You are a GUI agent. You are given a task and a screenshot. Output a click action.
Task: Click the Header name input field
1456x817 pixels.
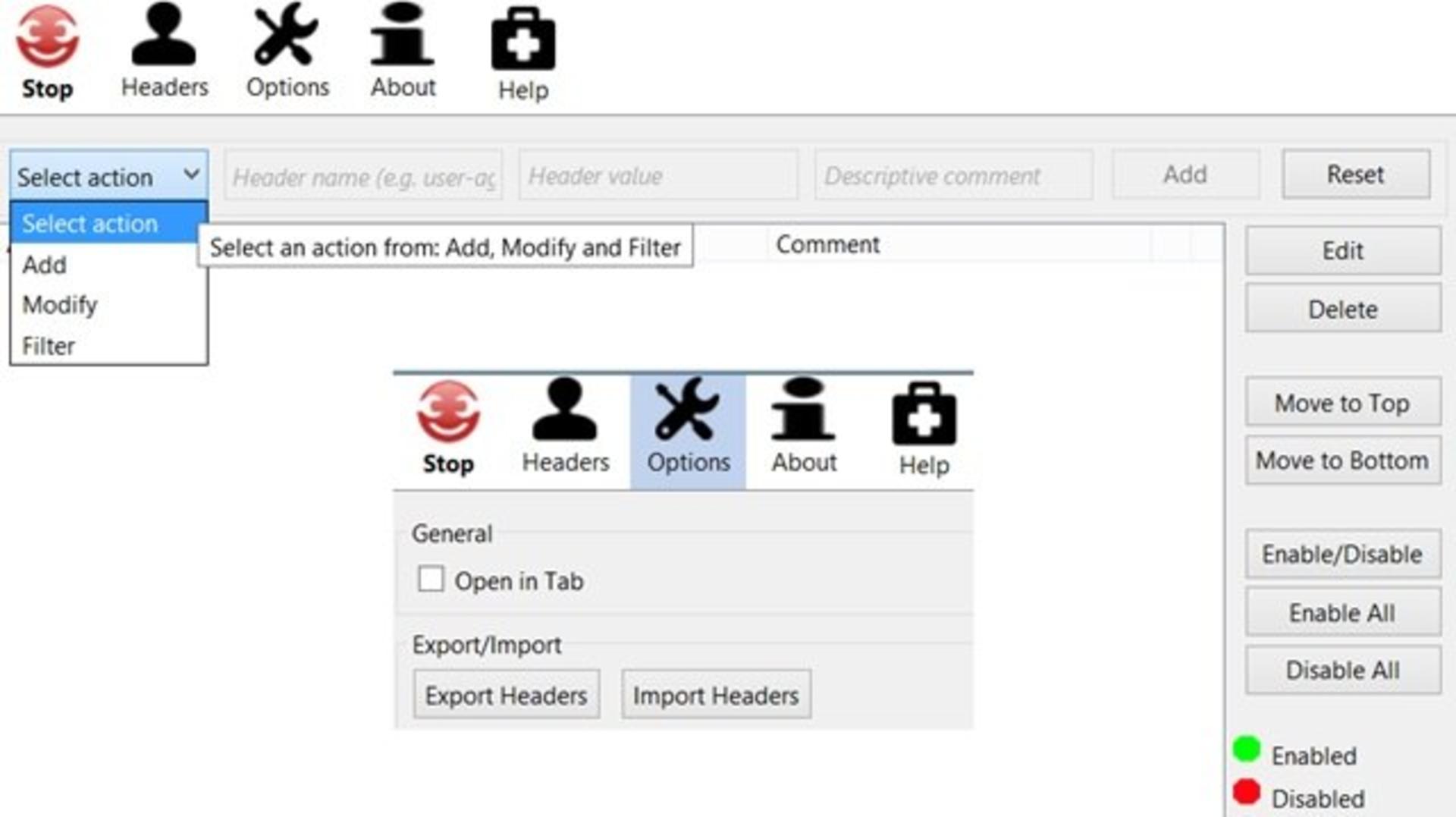pyautogui.click(x=363, y=176)
